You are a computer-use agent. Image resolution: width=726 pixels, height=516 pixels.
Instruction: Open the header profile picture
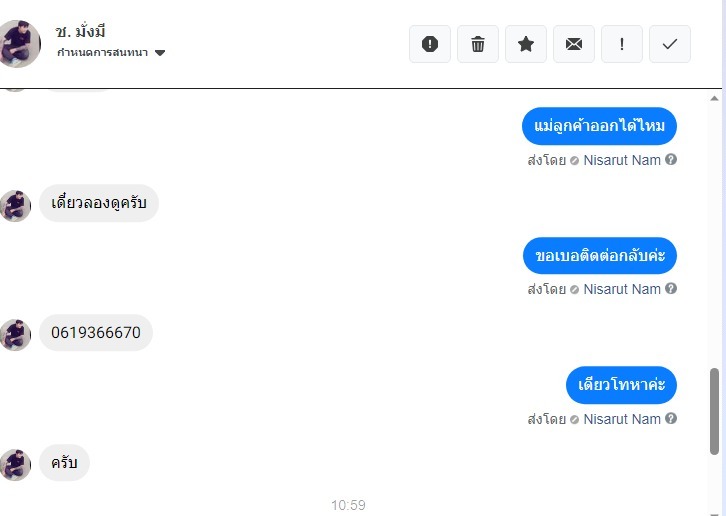19,44
